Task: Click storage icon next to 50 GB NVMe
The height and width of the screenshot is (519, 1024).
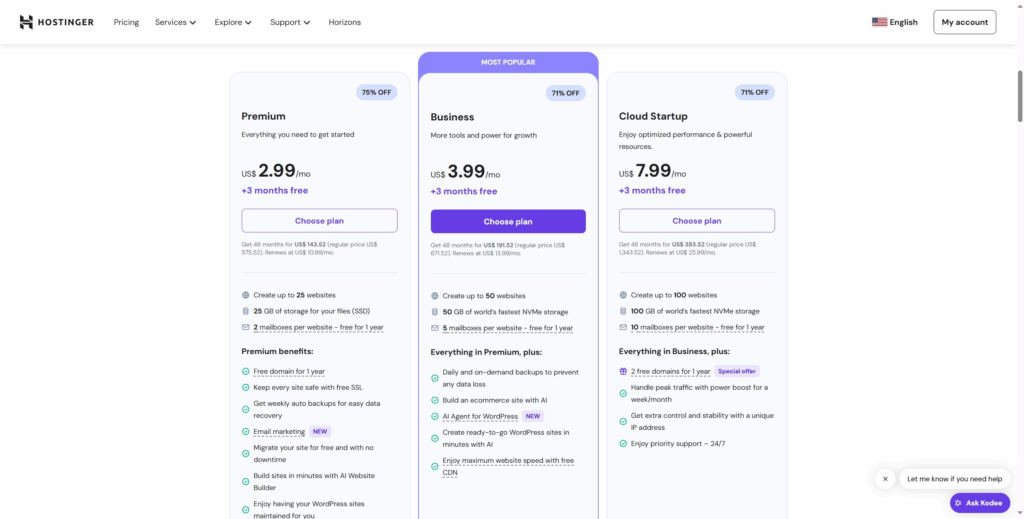Action: click(x=435, y=312)
